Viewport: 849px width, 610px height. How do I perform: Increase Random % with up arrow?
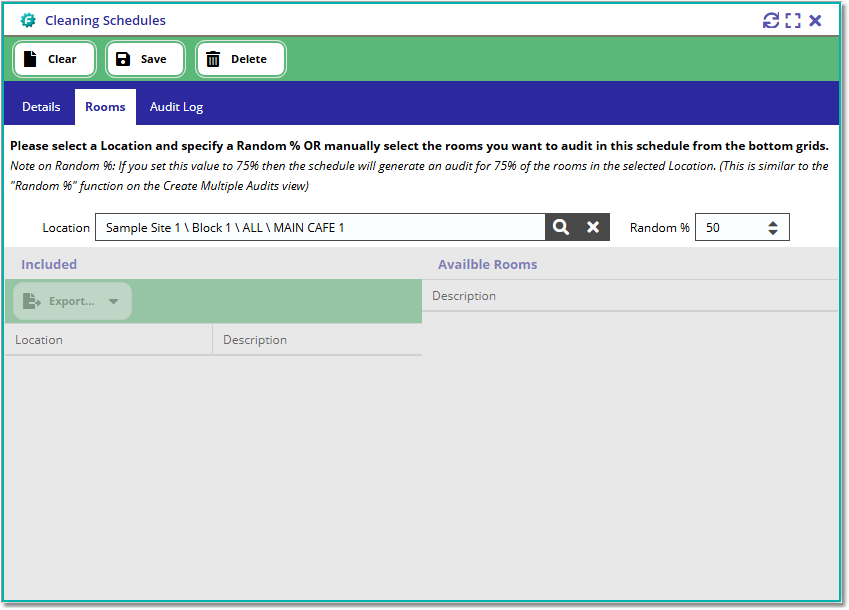773,223
